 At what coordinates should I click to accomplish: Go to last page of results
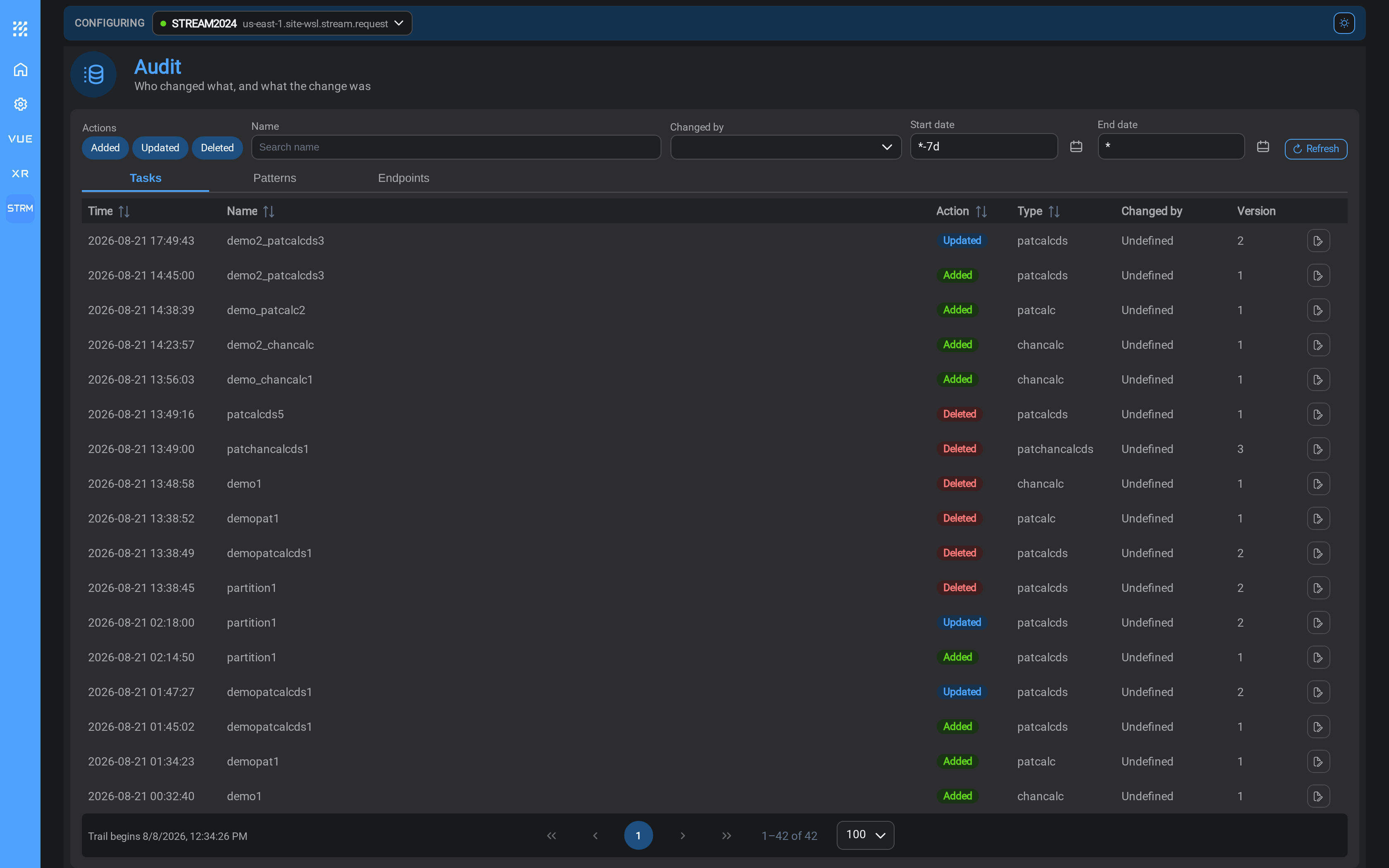coord(727,836)
